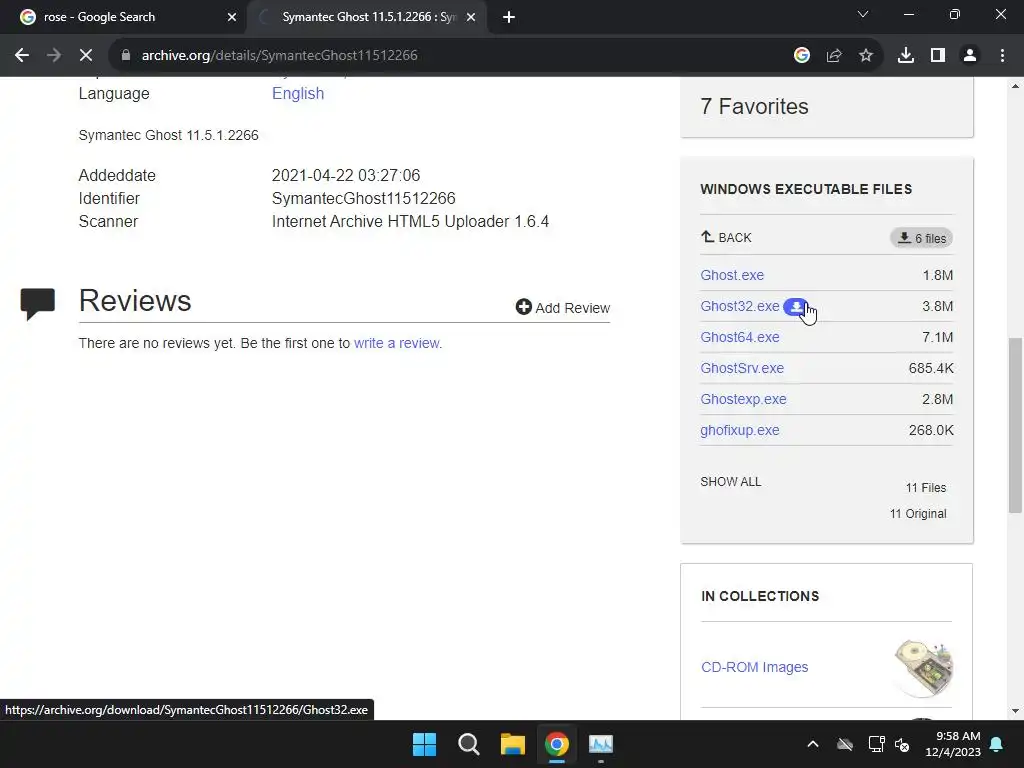Viewport: 1024px width, 768px height.
Task: Click page vertical scrollbar thumb
Action: coord(1015,425)
